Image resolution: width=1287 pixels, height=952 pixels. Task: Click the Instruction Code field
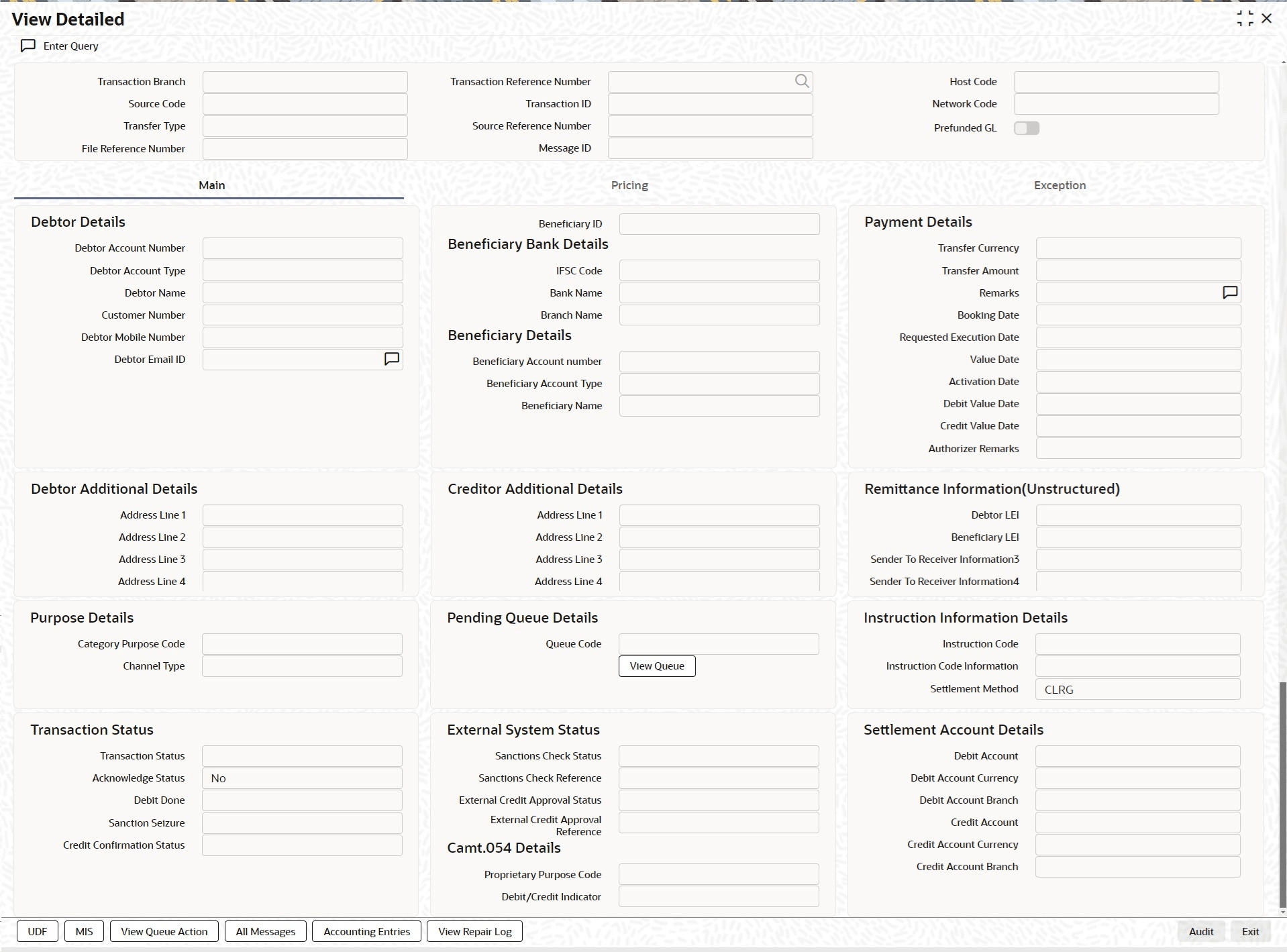[x=1138, y=644]
